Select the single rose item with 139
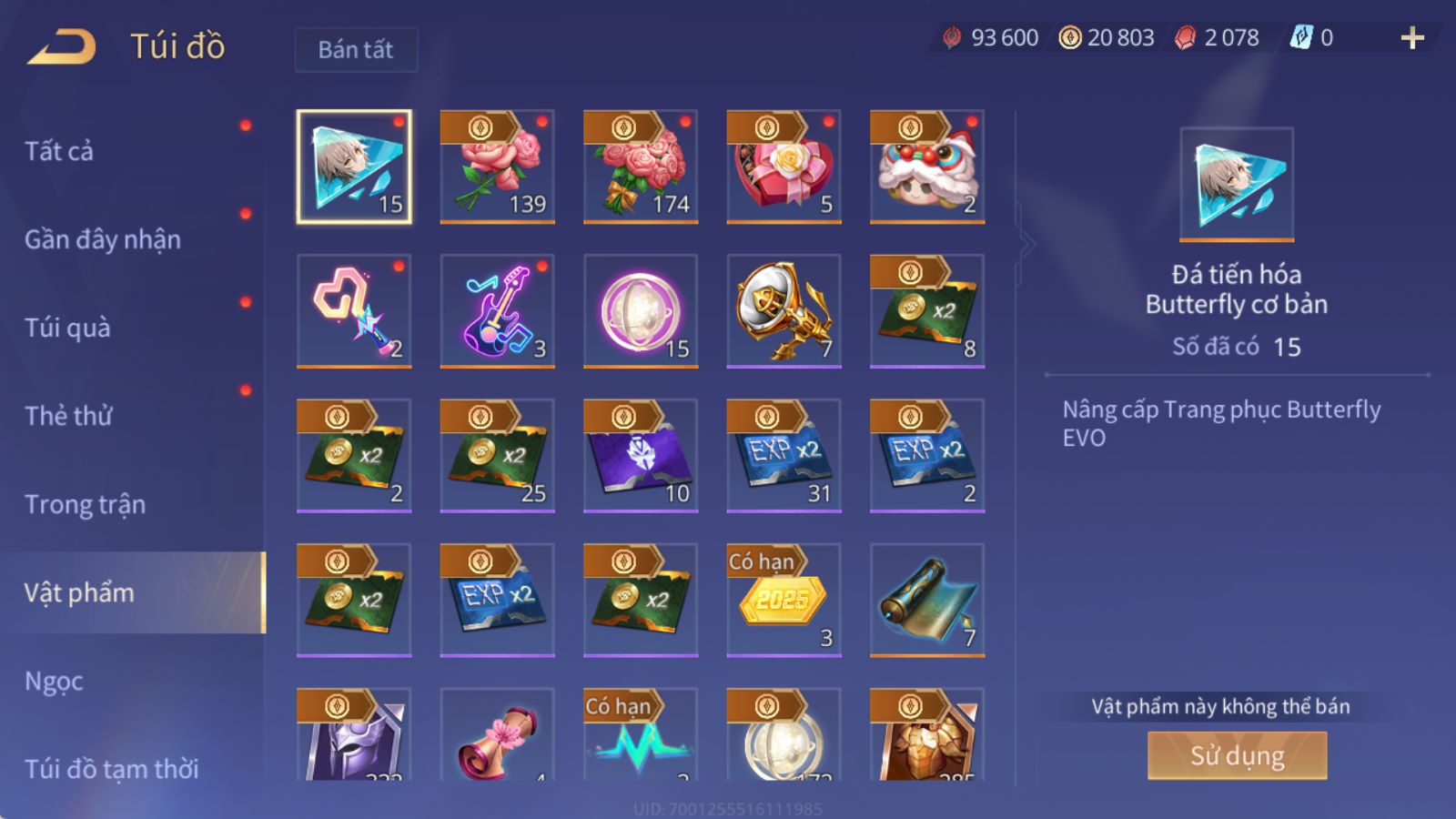The height and width of the screenshot is (819, 1456). pos(497,167)
